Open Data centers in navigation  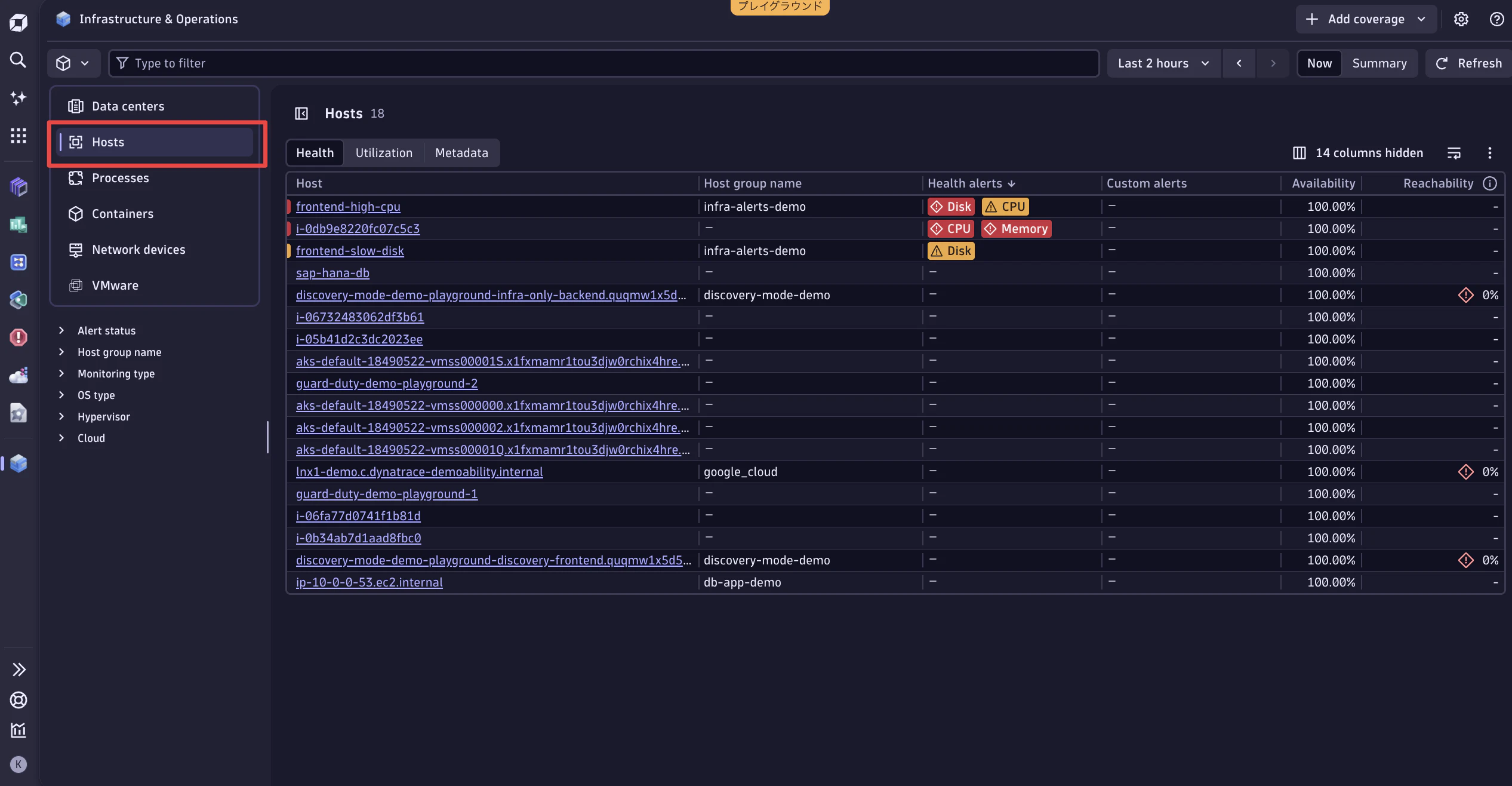(155, 106)
